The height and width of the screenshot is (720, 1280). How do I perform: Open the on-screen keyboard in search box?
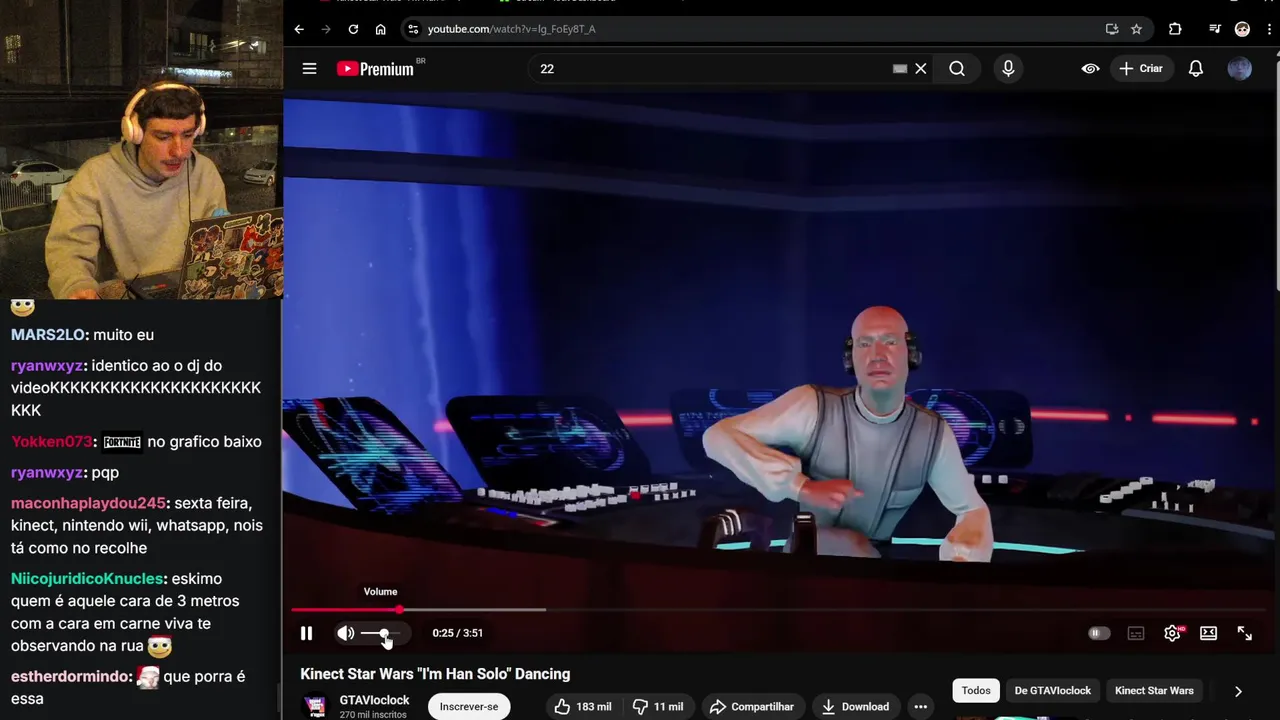click(x=900, y=68)
